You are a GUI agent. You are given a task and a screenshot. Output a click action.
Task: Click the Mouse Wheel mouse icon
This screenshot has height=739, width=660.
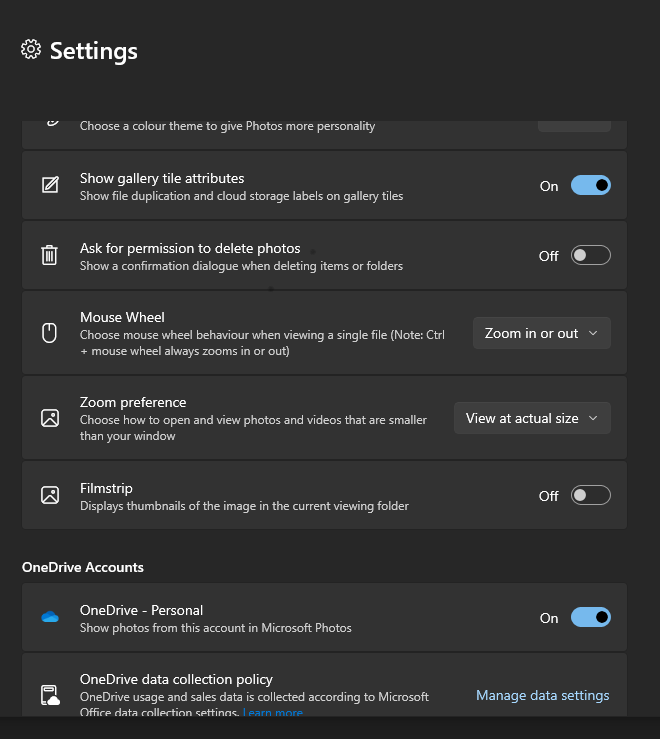pyautogui.click(x=50, y=333)
